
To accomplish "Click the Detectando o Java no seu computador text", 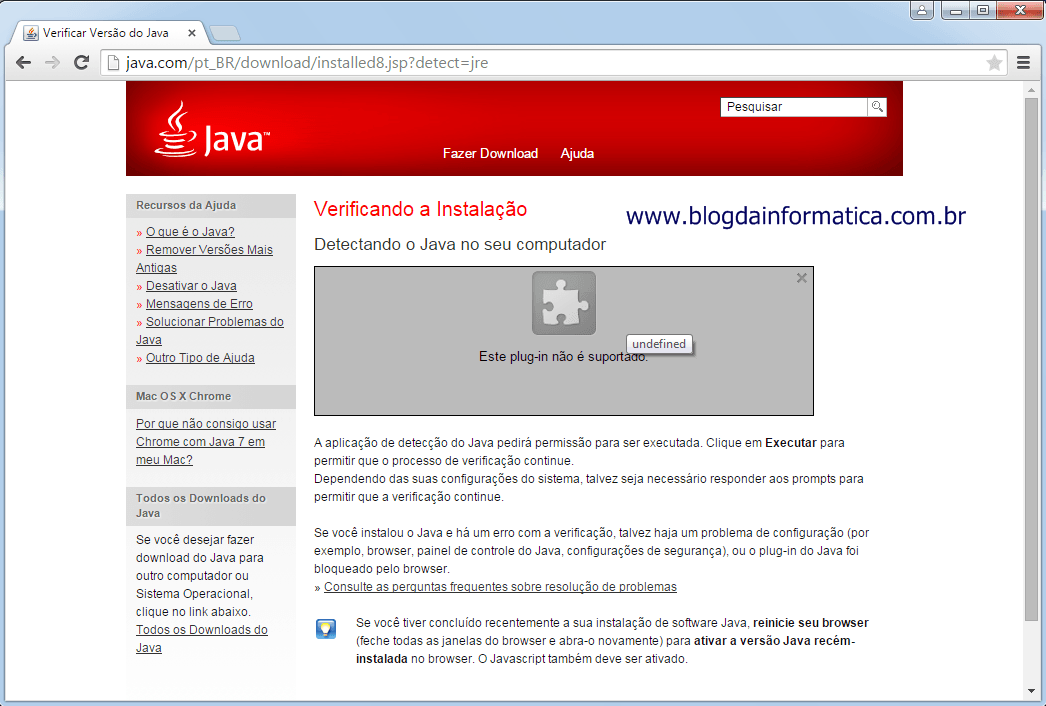I will [460, 244].
